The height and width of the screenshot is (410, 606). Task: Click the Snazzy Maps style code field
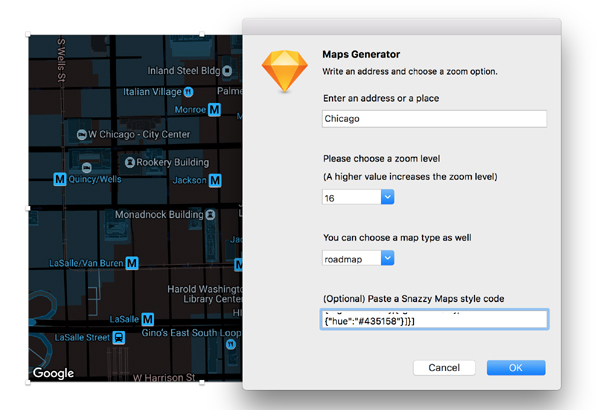434,319
